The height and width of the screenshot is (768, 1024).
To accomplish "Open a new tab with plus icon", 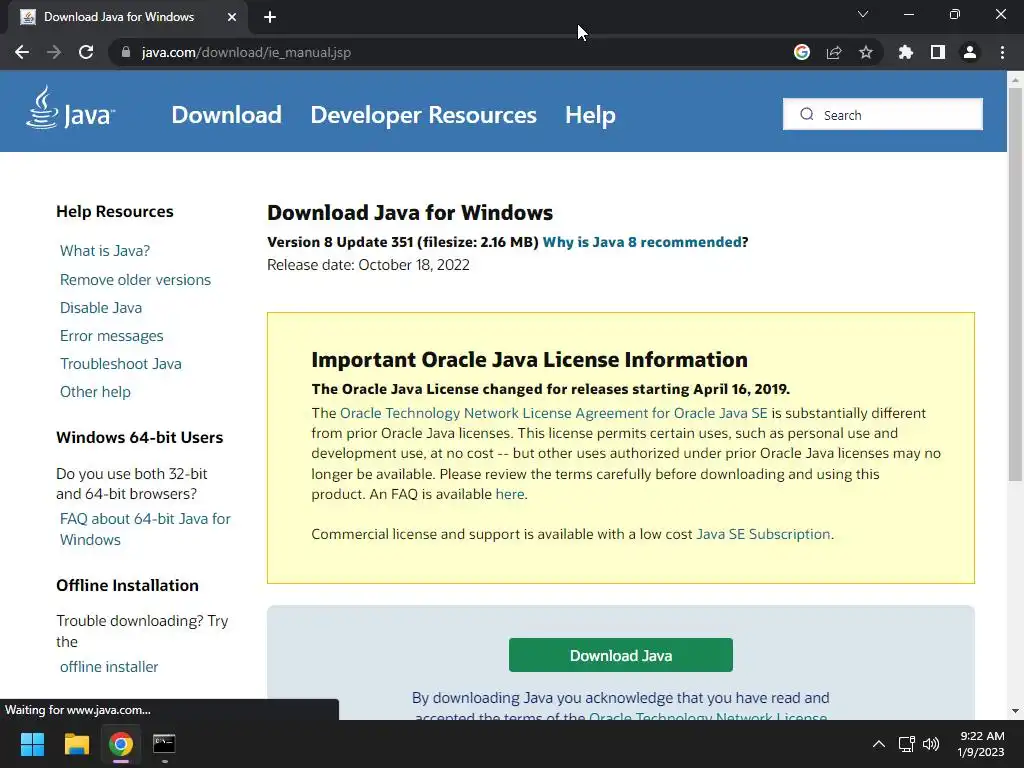I will tap(270, 17).
